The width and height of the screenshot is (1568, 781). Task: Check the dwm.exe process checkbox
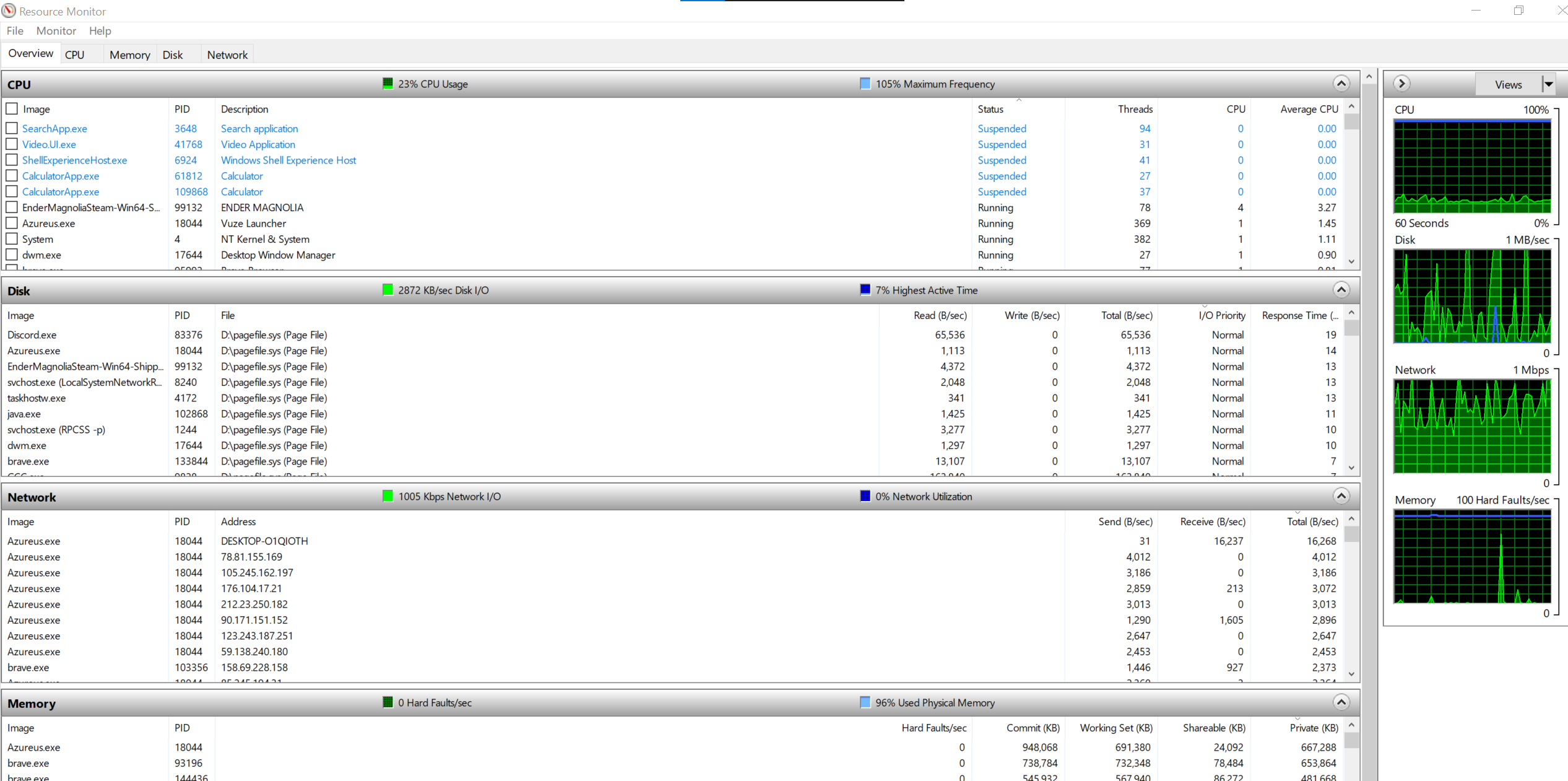tap(12, 255)
